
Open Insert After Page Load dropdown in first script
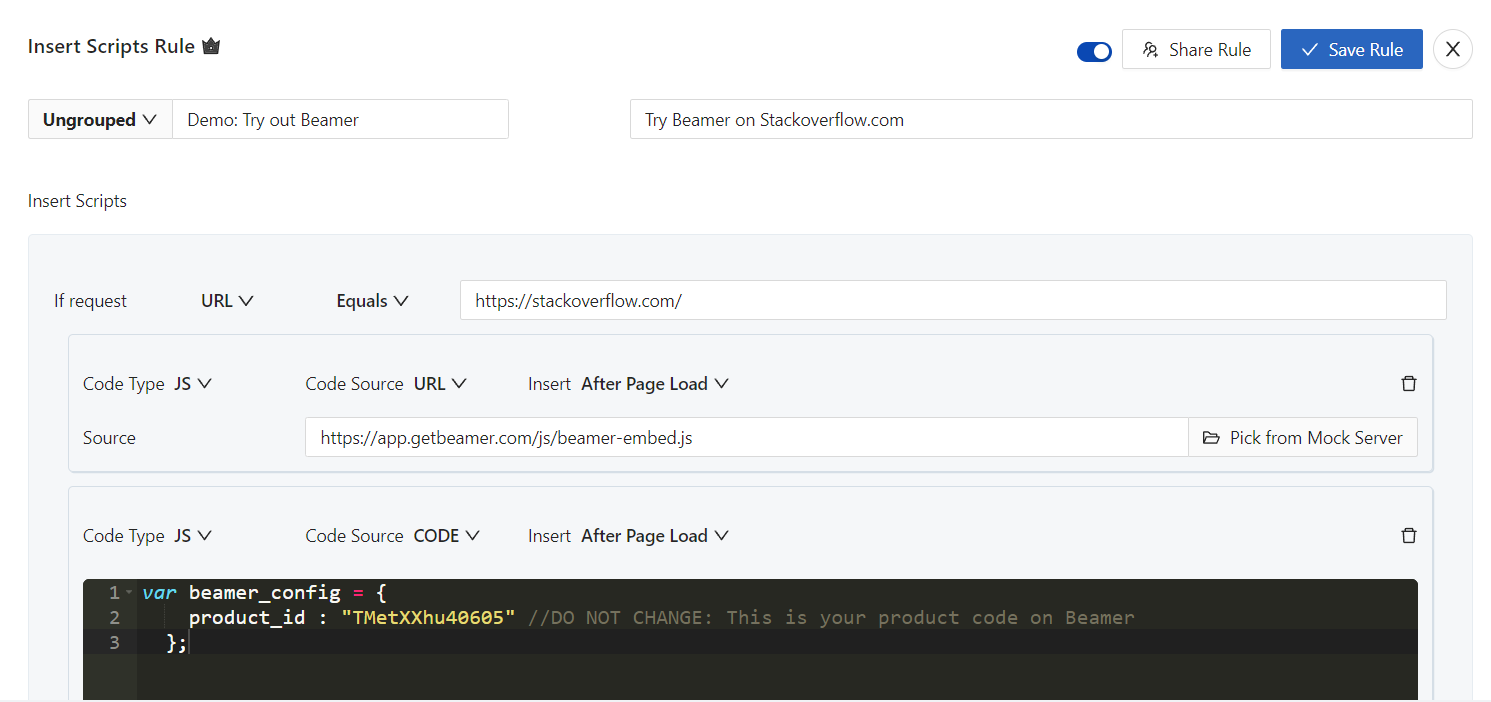click(x=655, y=384)
